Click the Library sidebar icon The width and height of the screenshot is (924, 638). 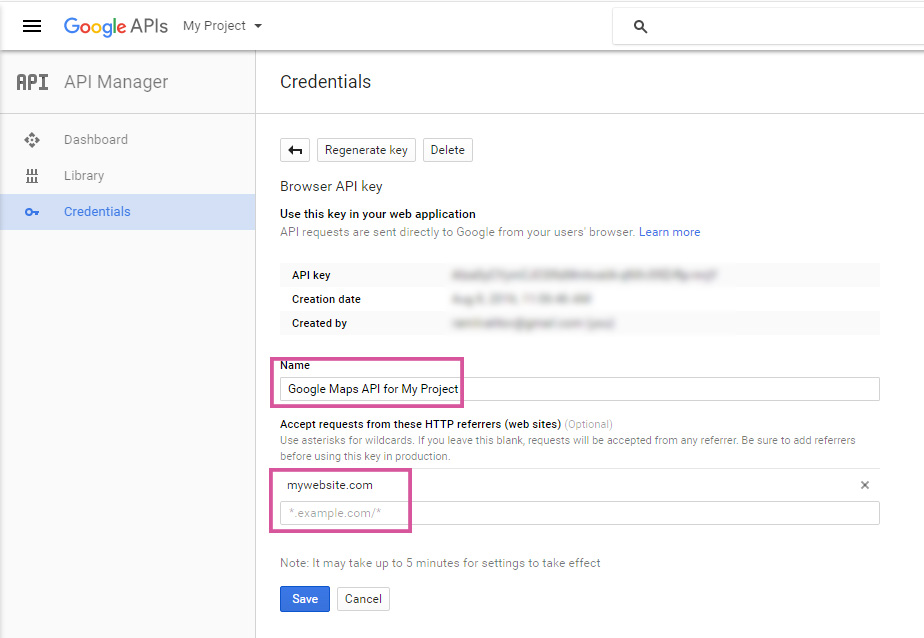[32, 176]
